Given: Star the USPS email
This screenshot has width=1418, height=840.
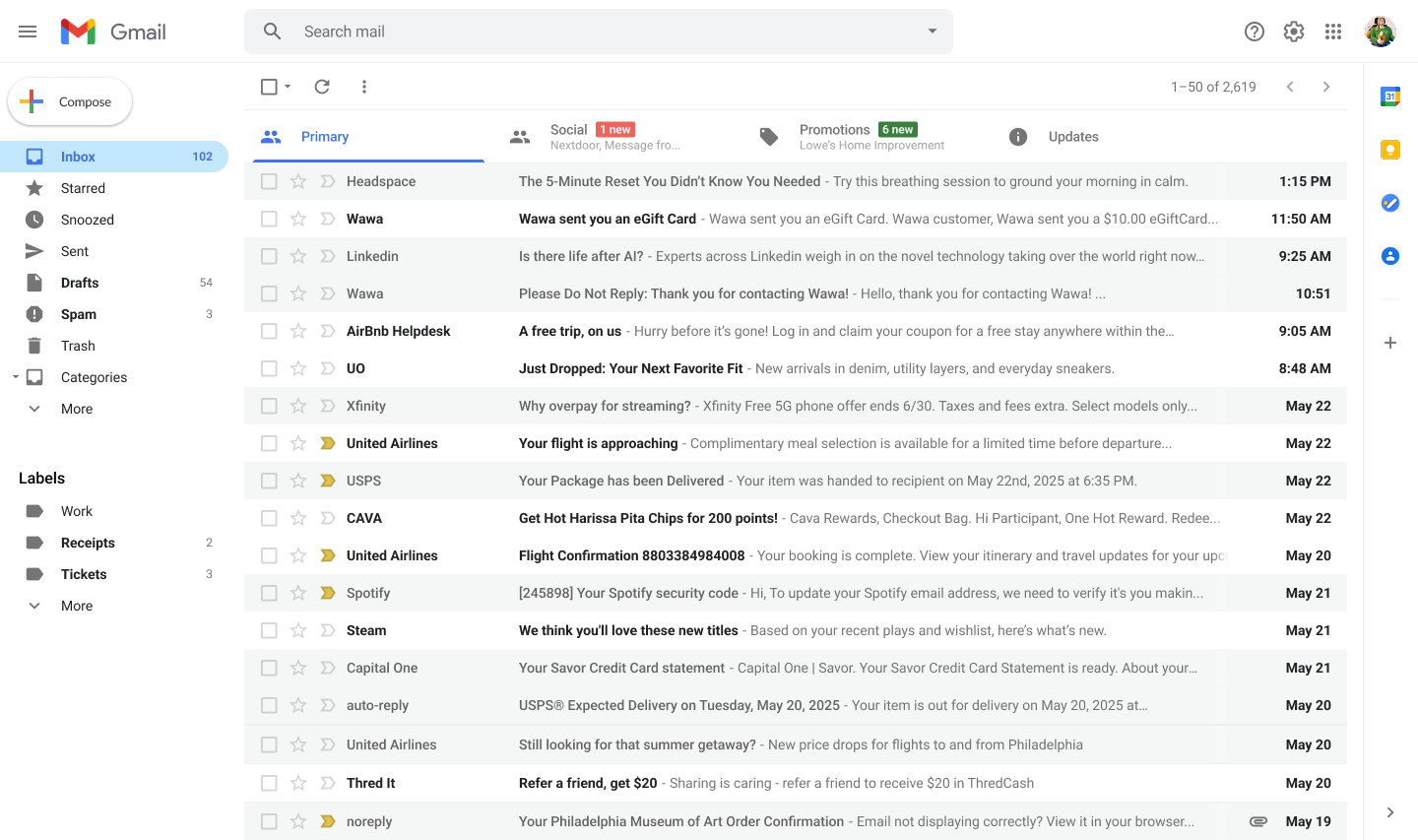Looking at the screenshot, I should pyautogui.click(x=298, y=481).
